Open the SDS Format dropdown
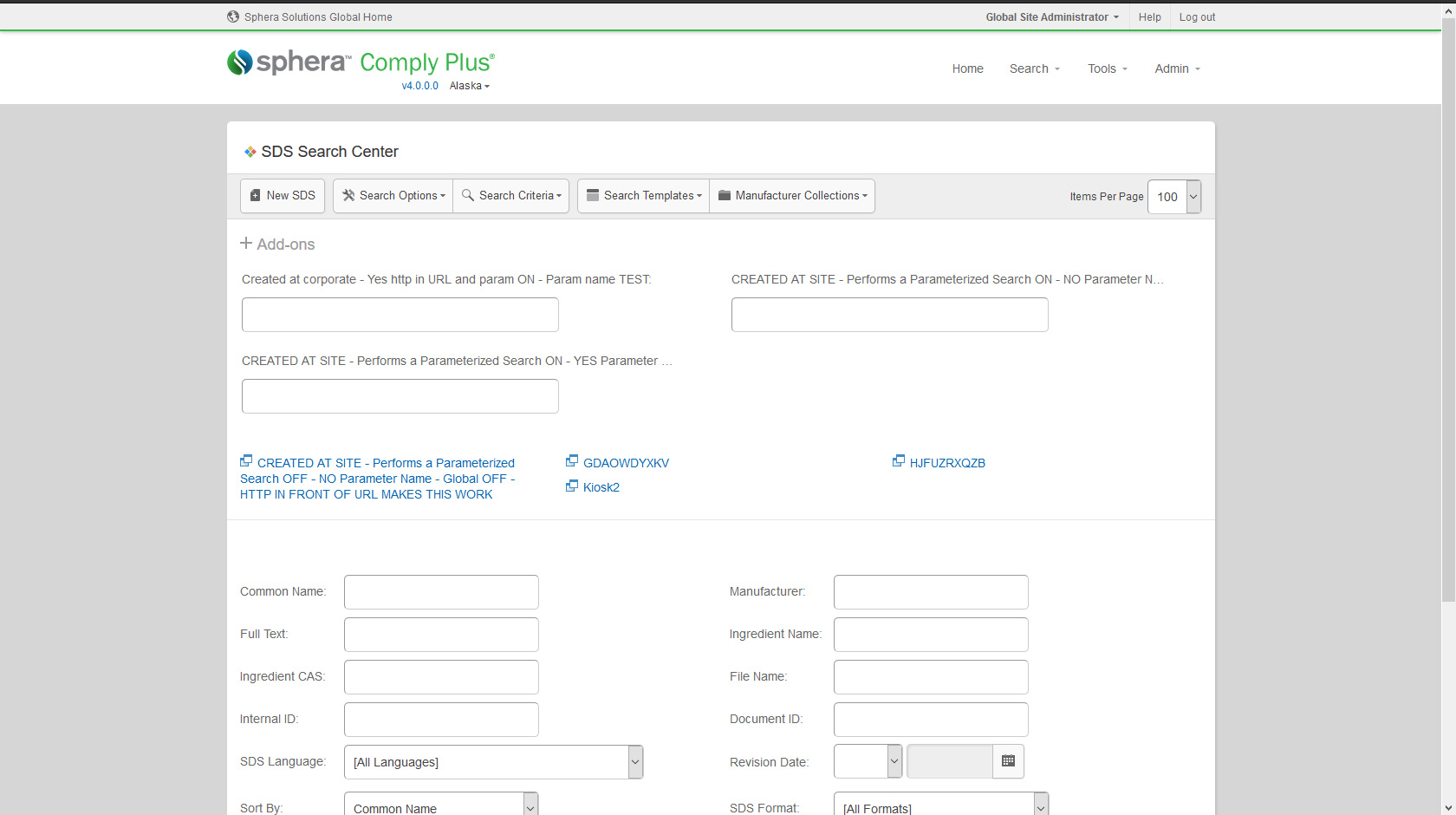The height and width of the screenshot is (815, 1456). 941,805
